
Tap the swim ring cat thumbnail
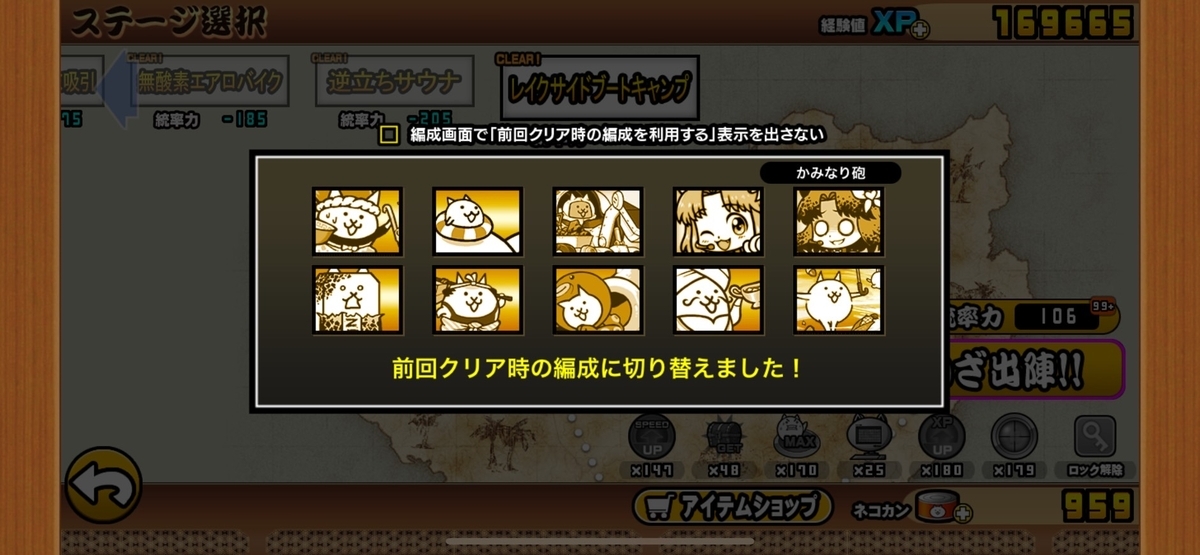coord(478,221)
